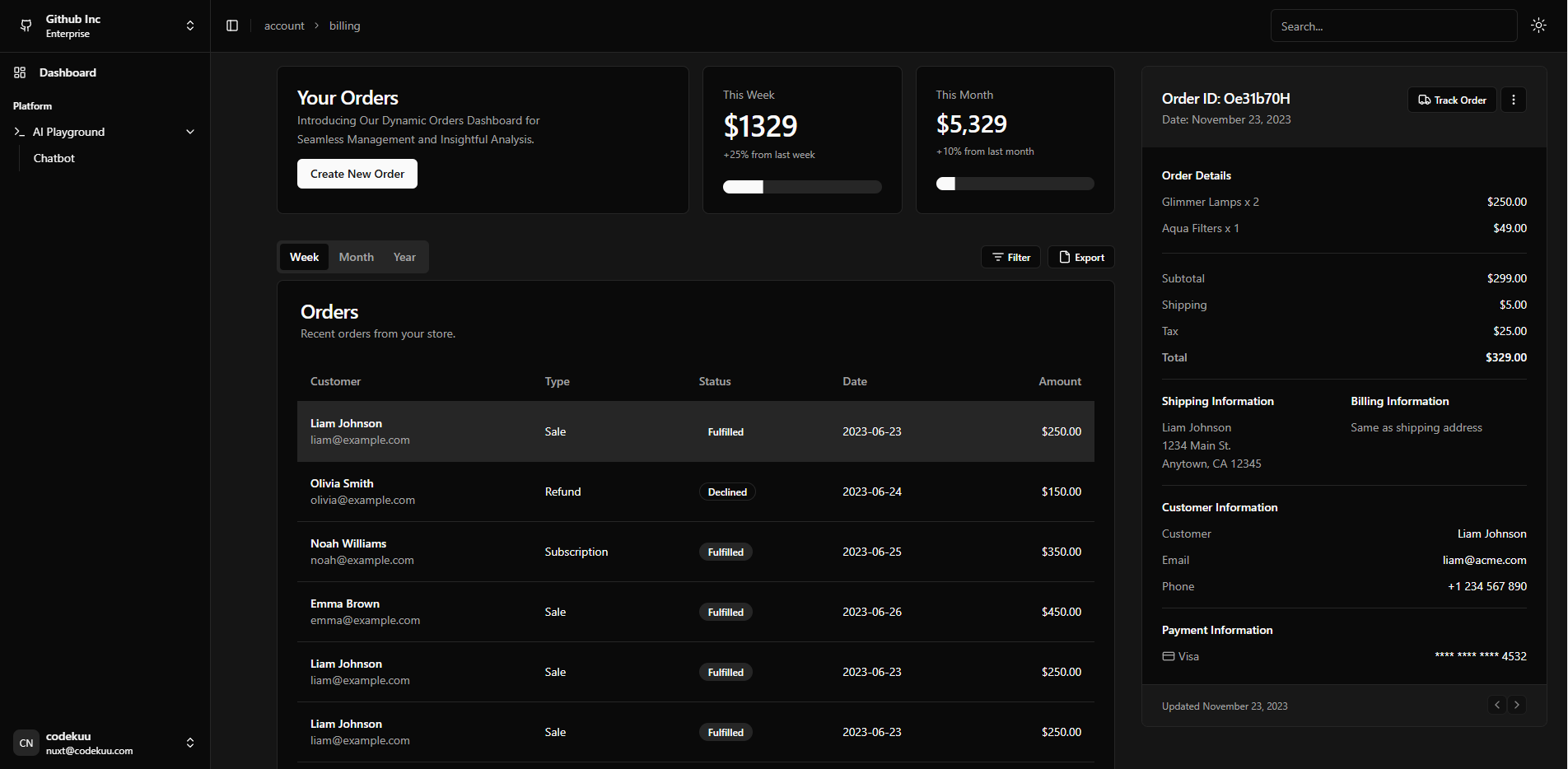Open the Github Inc team switcher chevrons
This screenshot has height=769, width=1568.
190,26
